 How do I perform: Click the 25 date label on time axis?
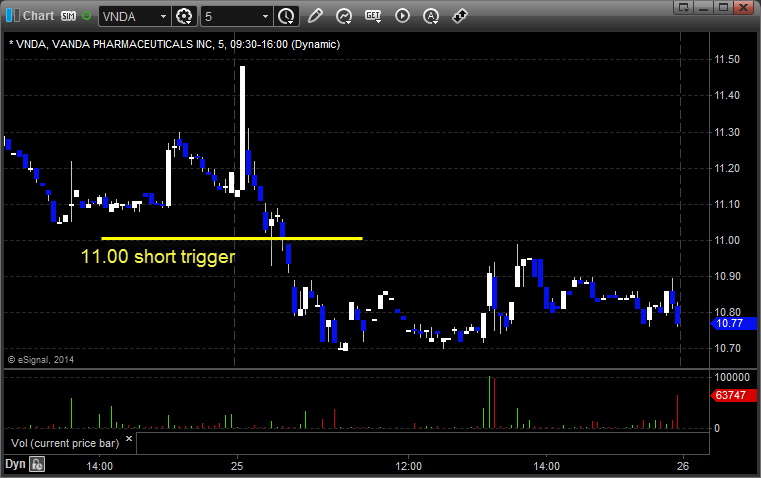[237, 466]
